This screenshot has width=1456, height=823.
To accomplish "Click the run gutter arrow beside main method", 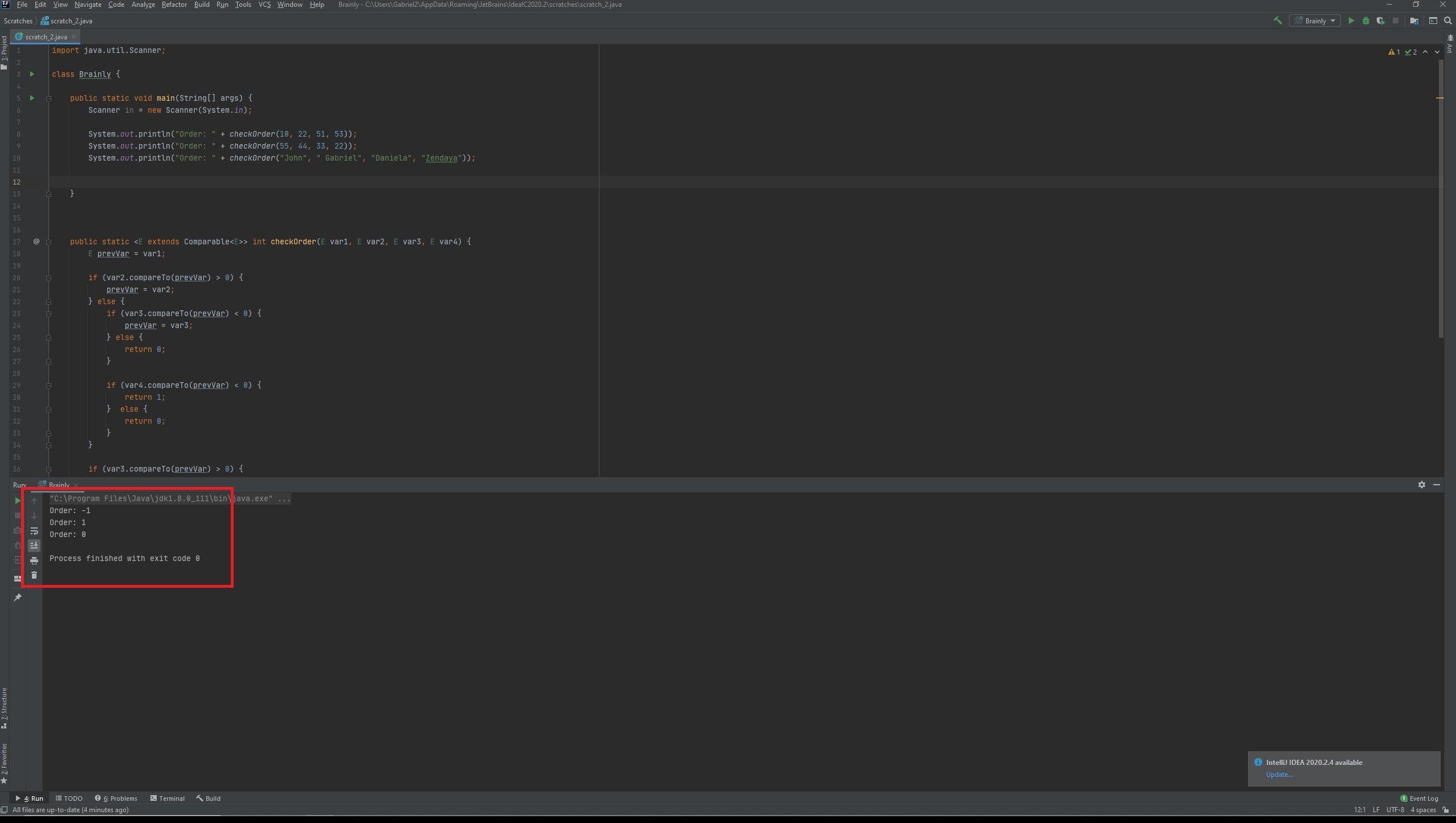I will point(32,98).
